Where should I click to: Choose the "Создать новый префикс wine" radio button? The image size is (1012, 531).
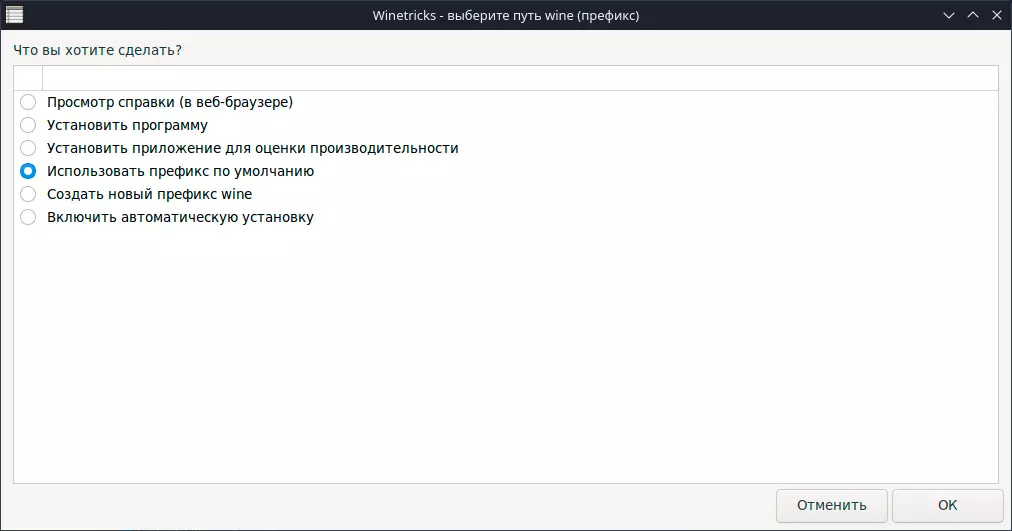click(x=28, y=194)
